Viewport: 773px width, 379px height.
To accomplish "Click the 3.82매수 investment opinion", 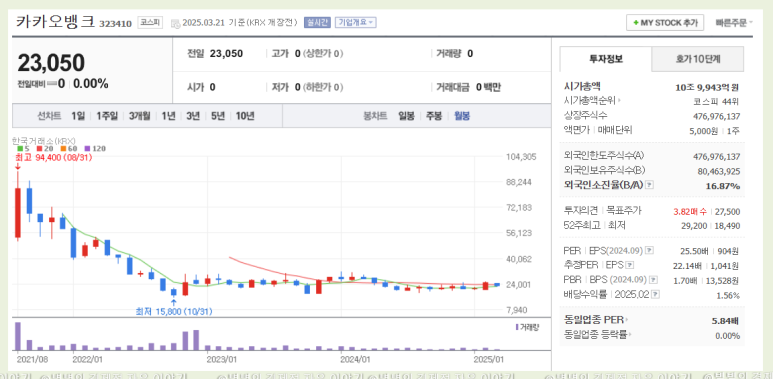I will pos(690,211).
